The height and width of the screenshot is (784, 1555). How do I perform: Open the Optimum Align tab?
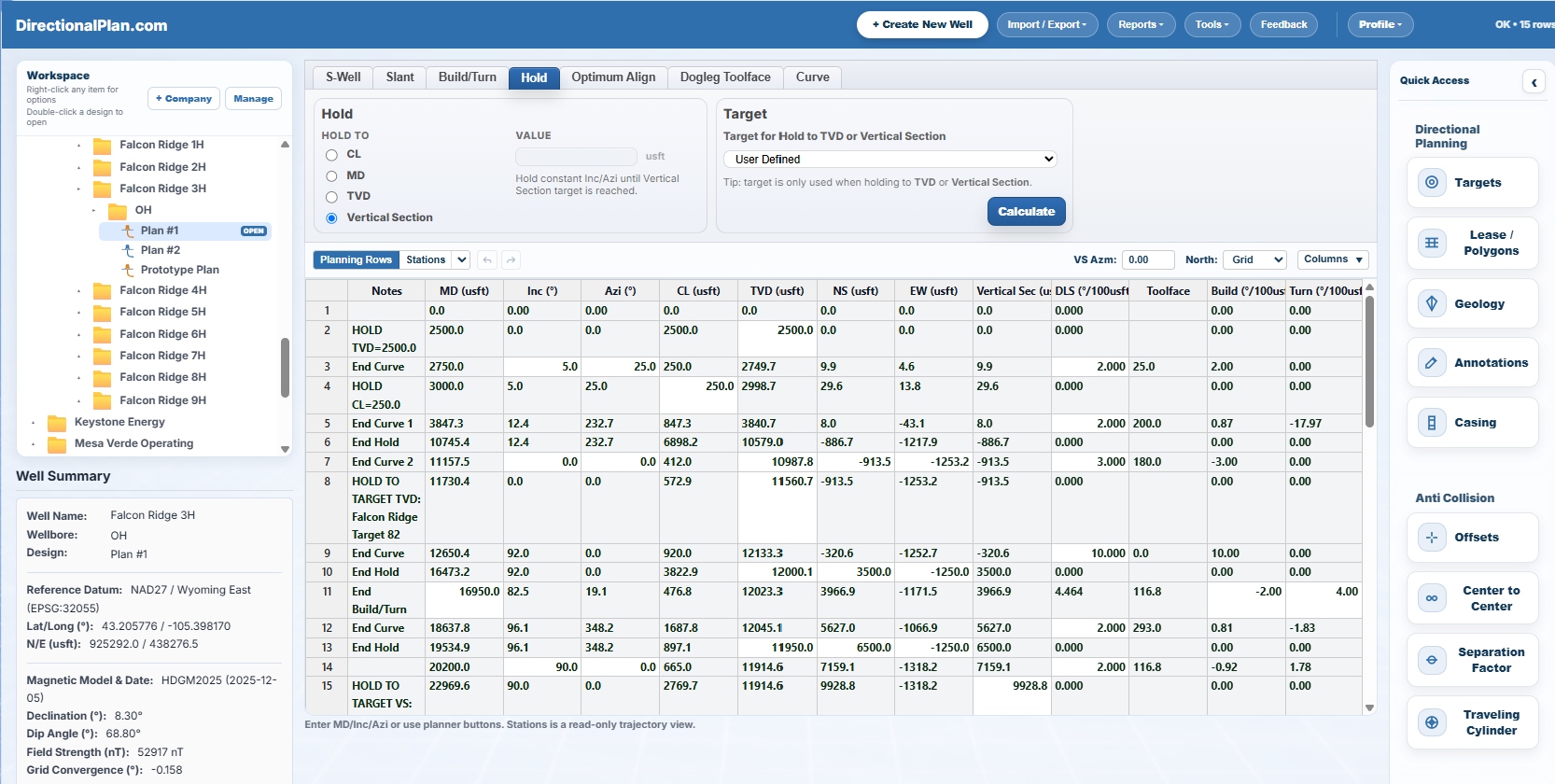pos(613,77)
